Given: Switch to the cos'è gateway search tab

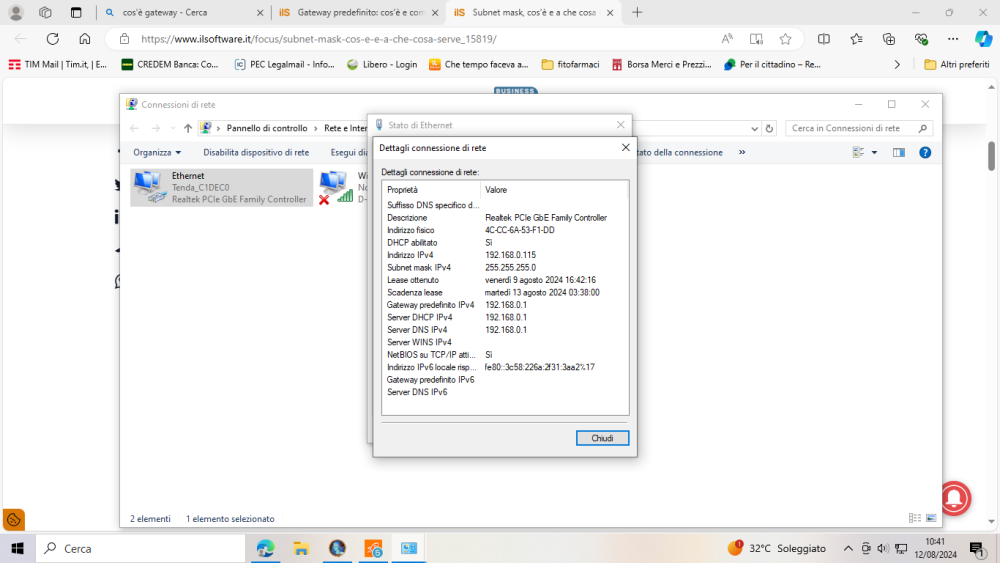Looking at the screenshot, I should 185,13.
